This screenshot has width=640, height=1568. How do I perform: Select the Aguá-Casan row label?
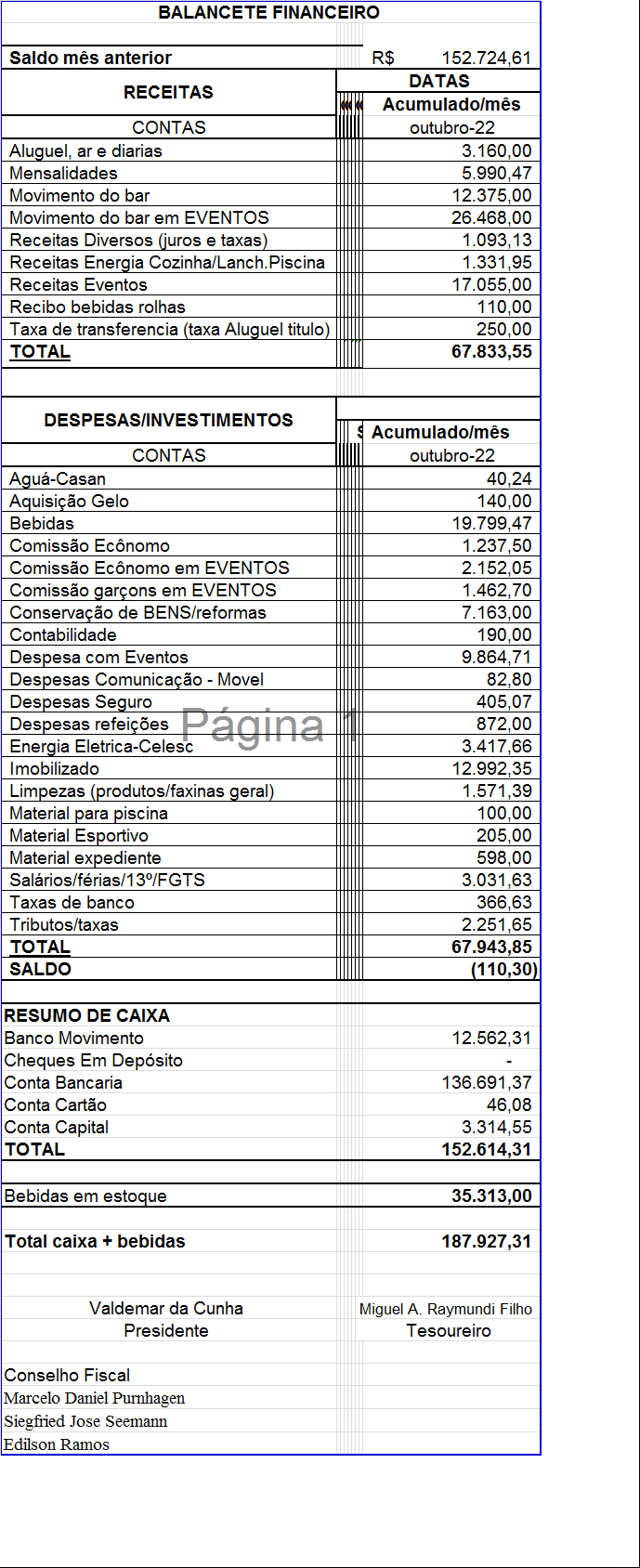click(x=58, y=478)
